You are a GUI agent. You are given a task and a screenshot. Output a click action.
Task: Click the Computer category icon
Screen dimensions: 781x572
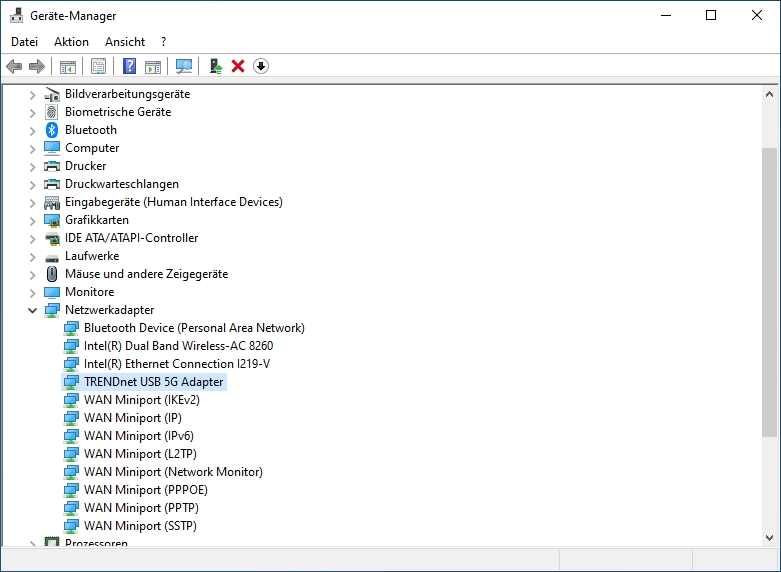pos(52,148)
